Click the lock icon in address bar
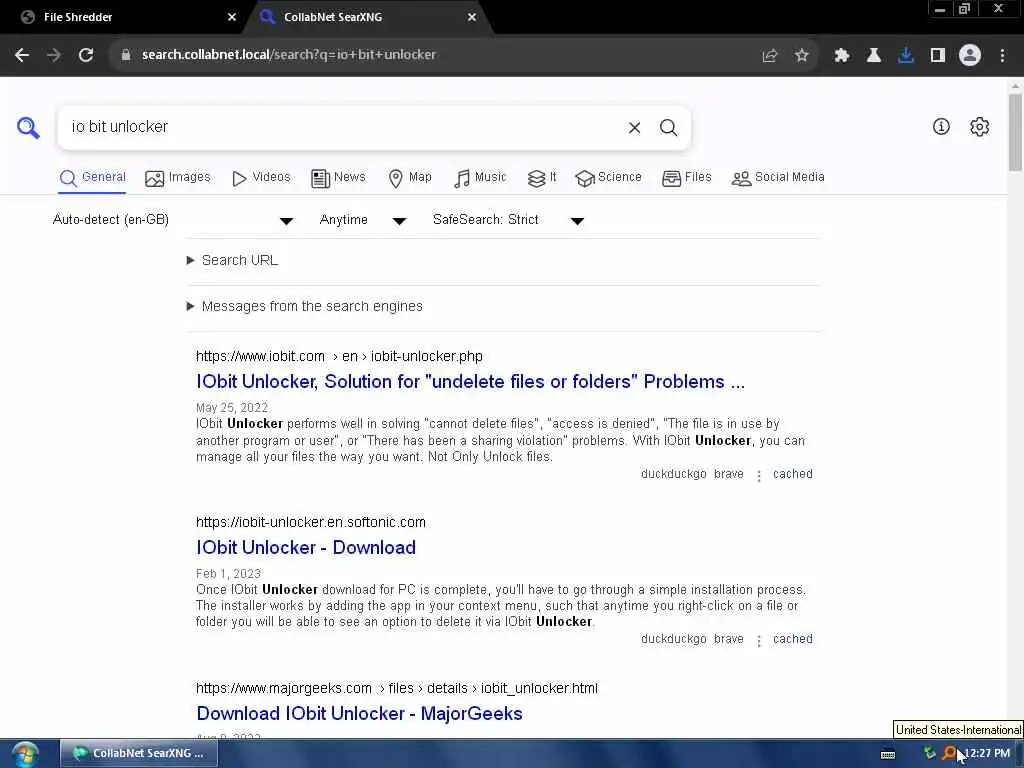 click(126, 55)
